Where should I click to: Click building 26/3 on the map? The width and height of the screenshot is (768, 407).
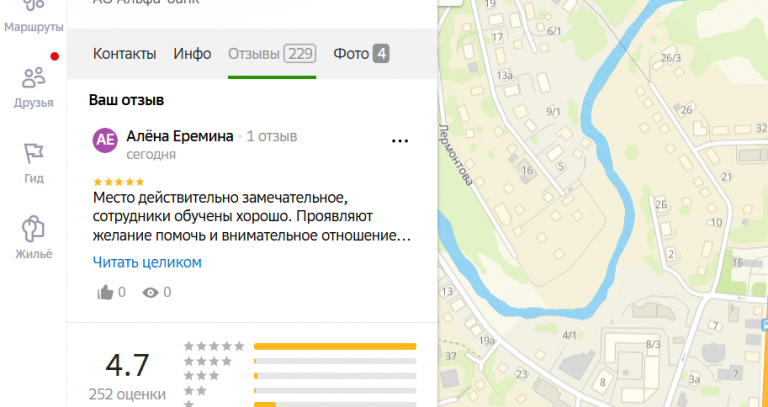pos(671,58)
